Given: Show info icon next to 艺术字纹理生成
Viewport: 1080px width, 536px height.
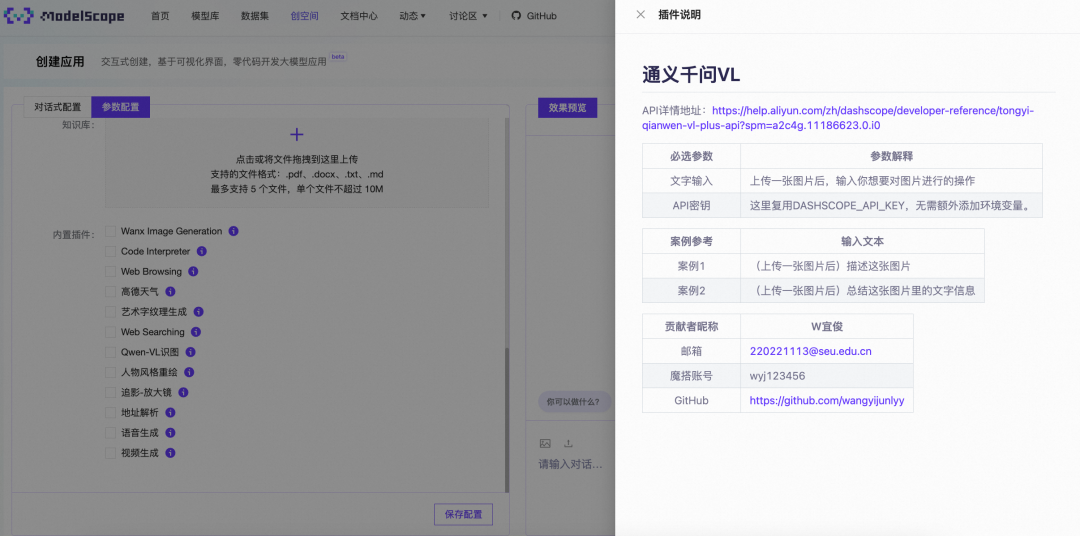Looking at the screenshot, I should (198, 312).
